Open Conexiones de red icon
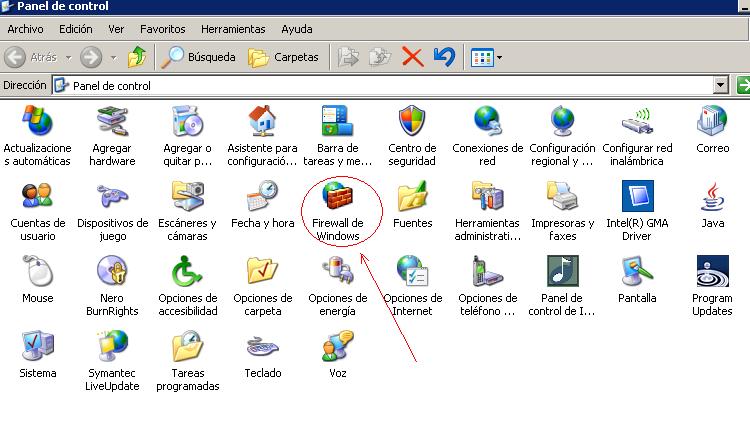 click(x=487, y=121)
